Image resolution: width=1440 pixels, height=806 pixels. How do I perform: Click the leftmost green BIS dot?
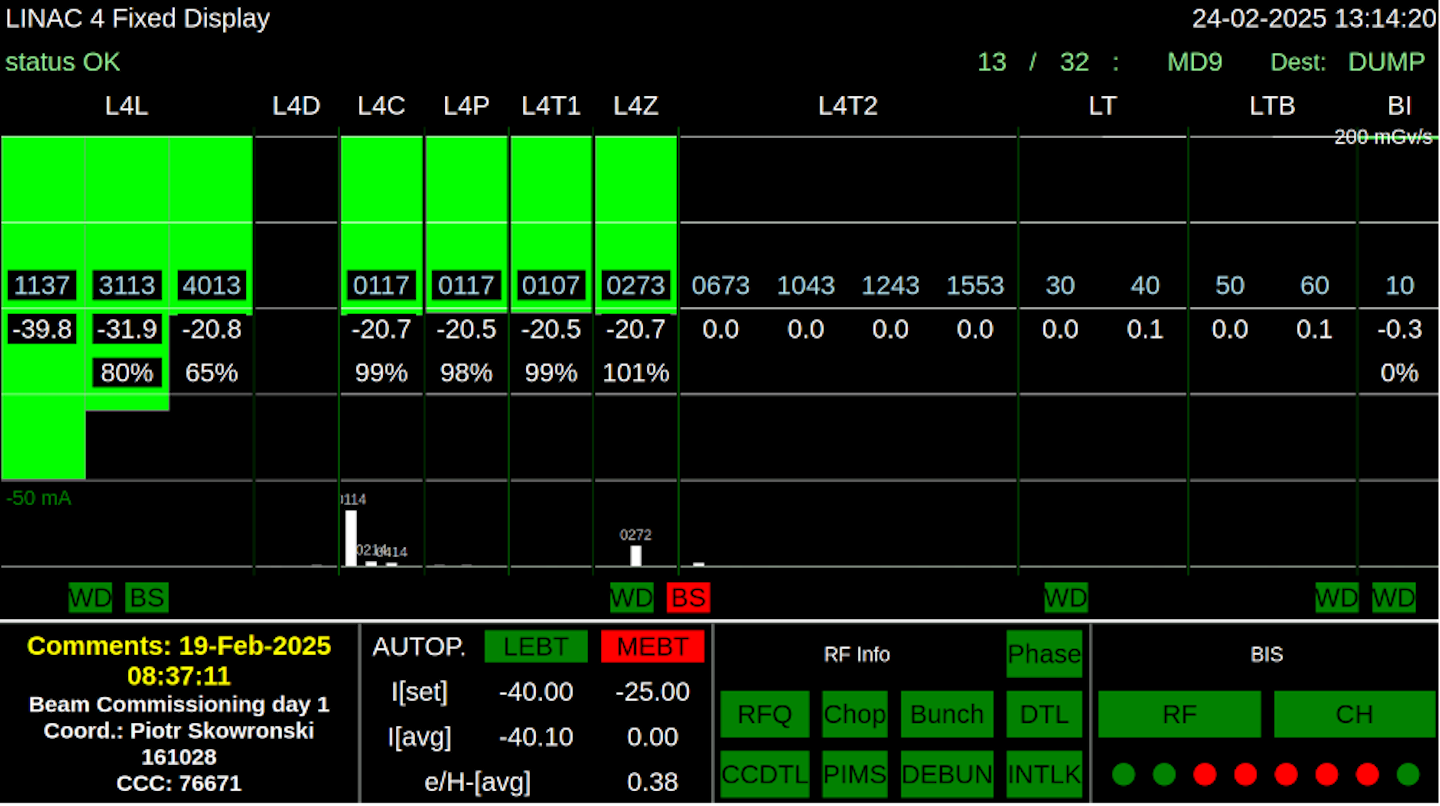pos(1124,773)
